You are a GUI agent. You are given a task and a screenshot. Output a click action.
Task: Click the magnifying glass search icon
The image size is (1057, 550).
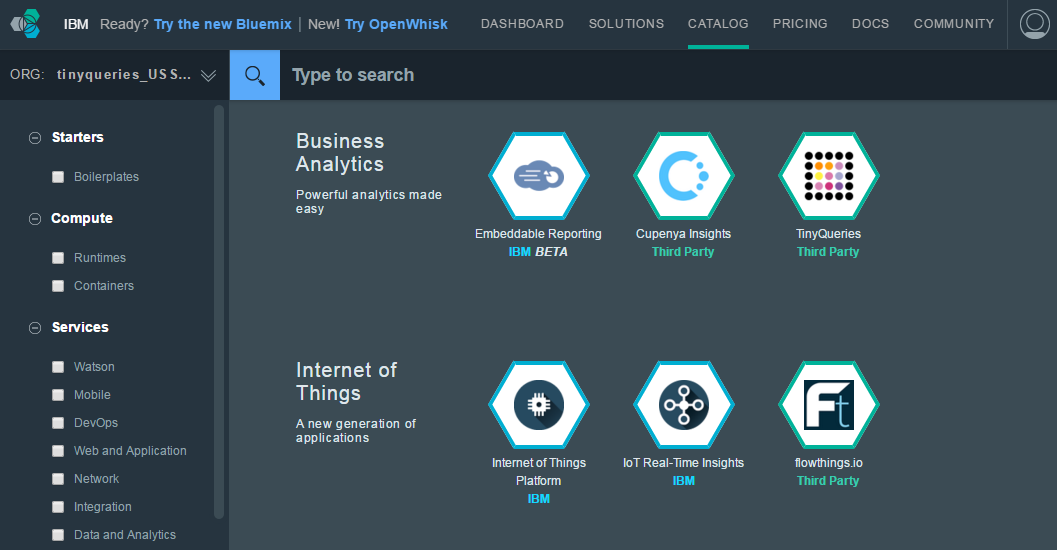(x=255, y=75)
